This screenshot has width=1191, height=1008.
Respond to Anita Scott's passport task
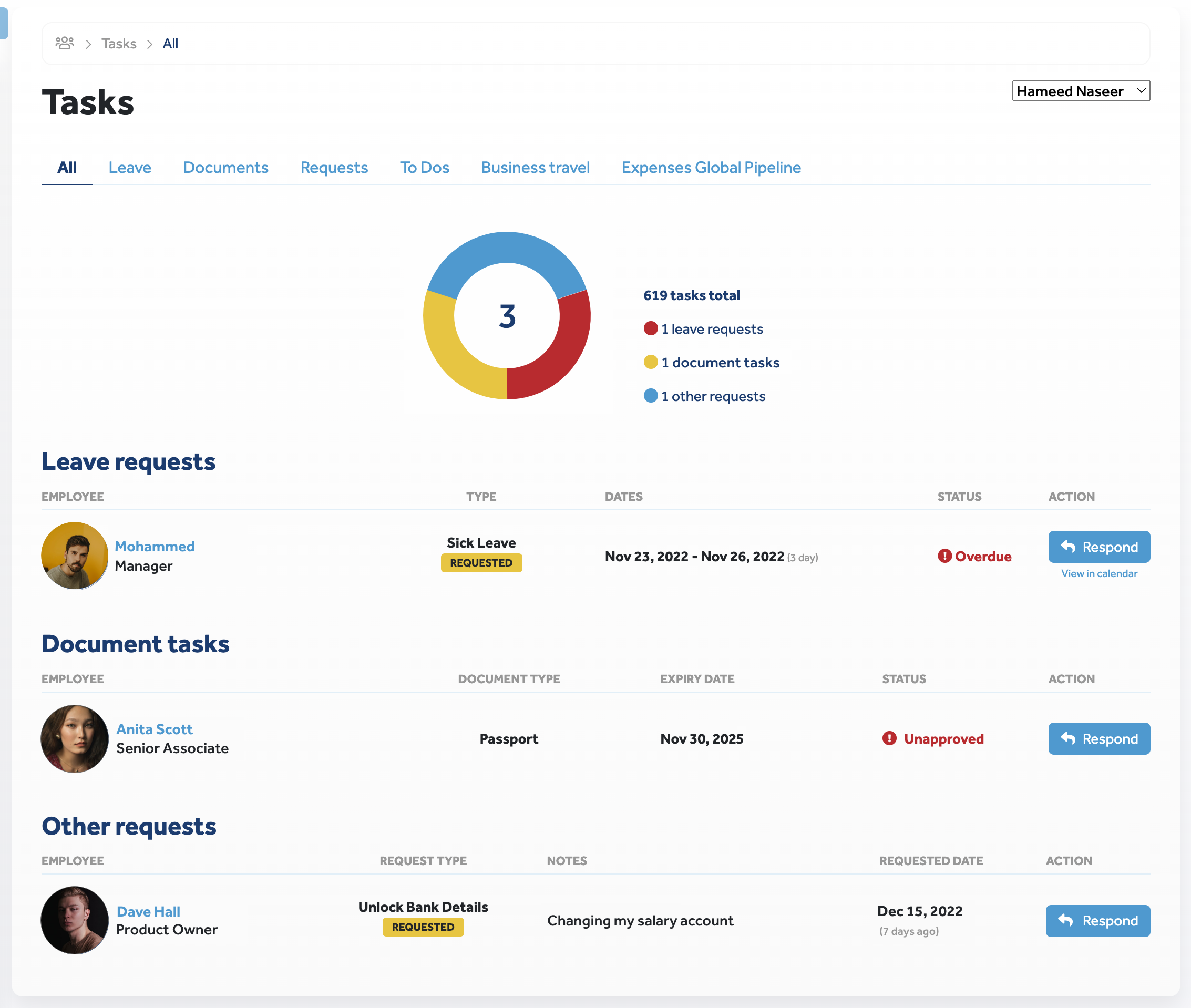click(x=1098, y=738)
